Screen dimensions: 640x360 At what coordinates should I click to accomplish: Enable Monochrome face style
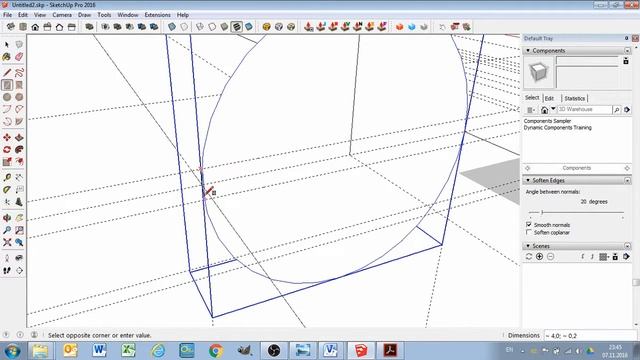(x=248, y=27)
